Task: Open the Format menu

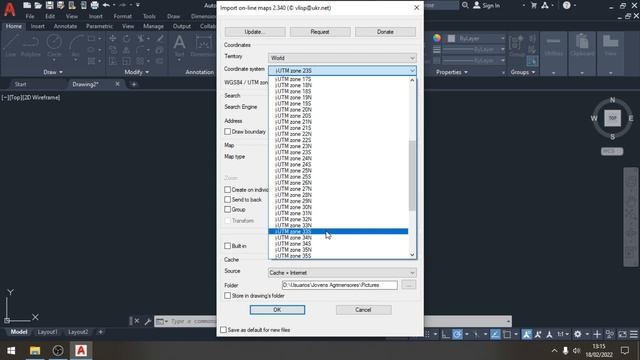Action: coord(122,16)
